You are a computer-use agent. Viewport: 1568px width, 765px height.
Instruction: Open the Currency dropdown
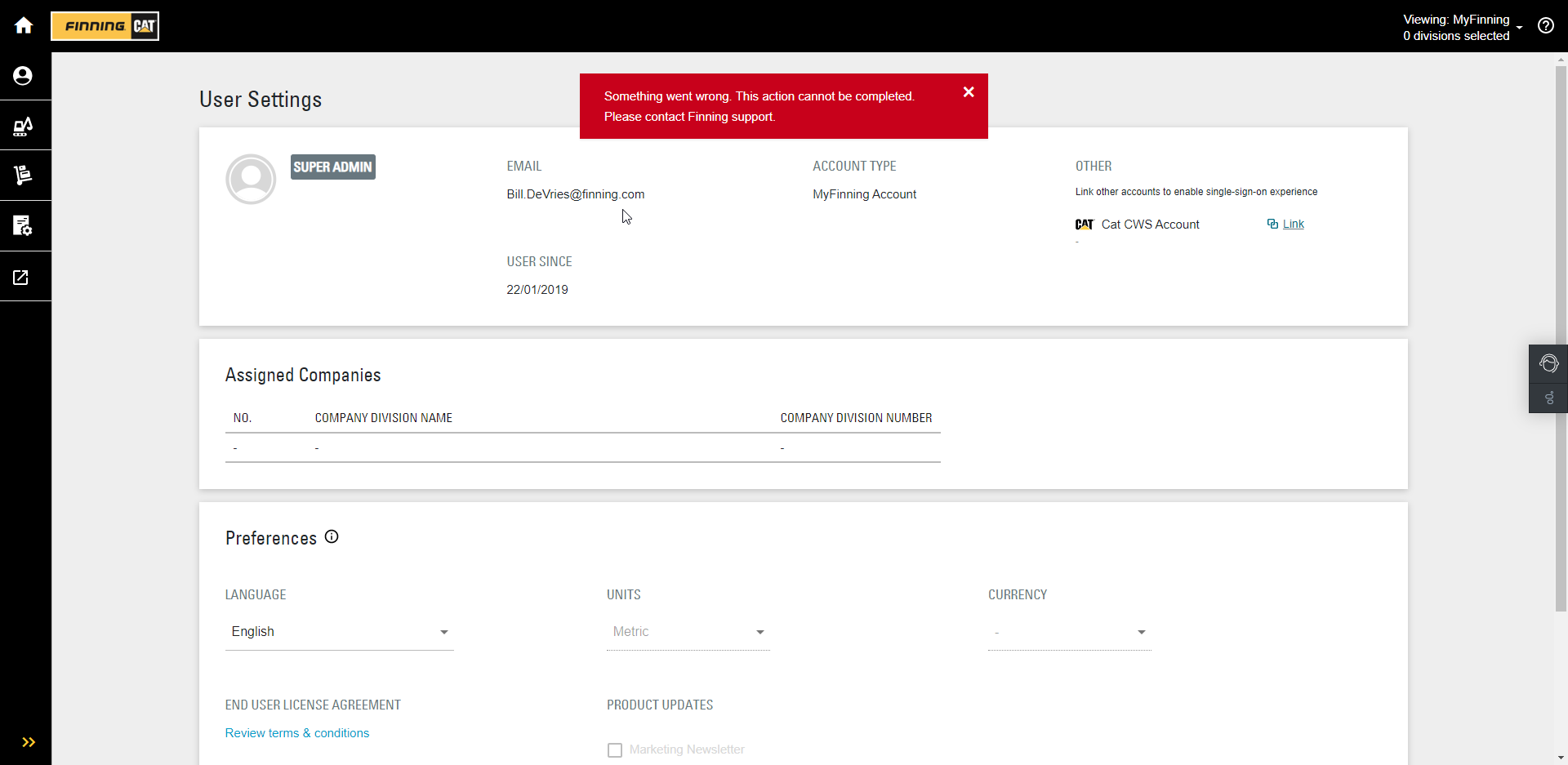click(x=1069, y=632)
